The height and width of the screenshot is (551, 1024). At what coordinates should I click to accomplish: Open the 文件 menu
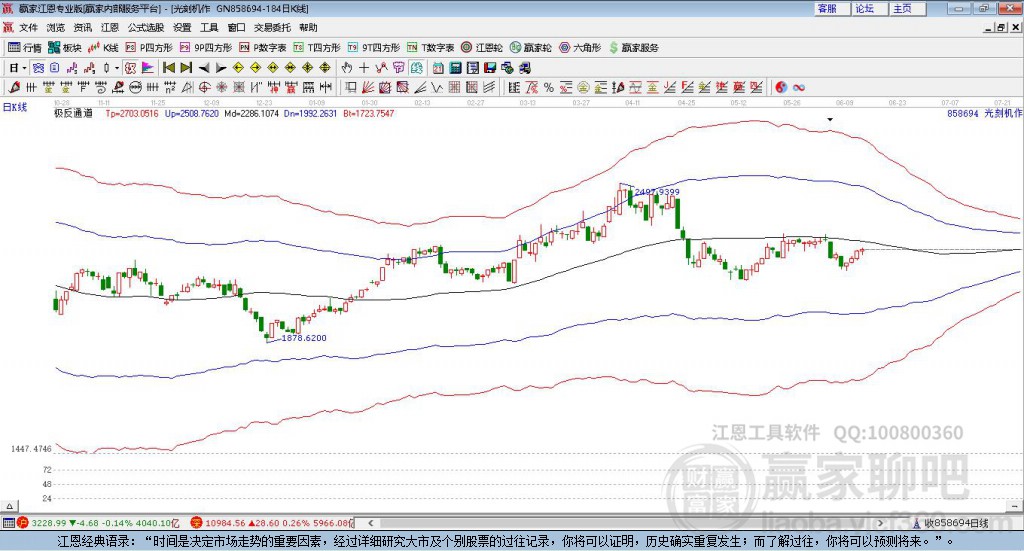point(29,27)
